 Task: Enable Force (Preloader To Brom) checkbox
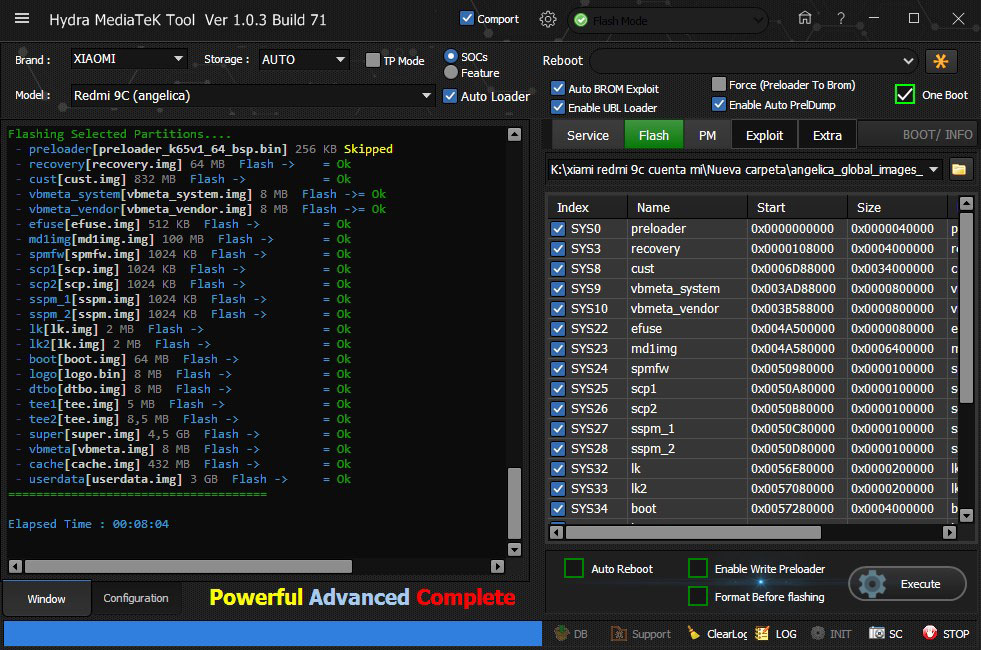[x=719, y=84]
